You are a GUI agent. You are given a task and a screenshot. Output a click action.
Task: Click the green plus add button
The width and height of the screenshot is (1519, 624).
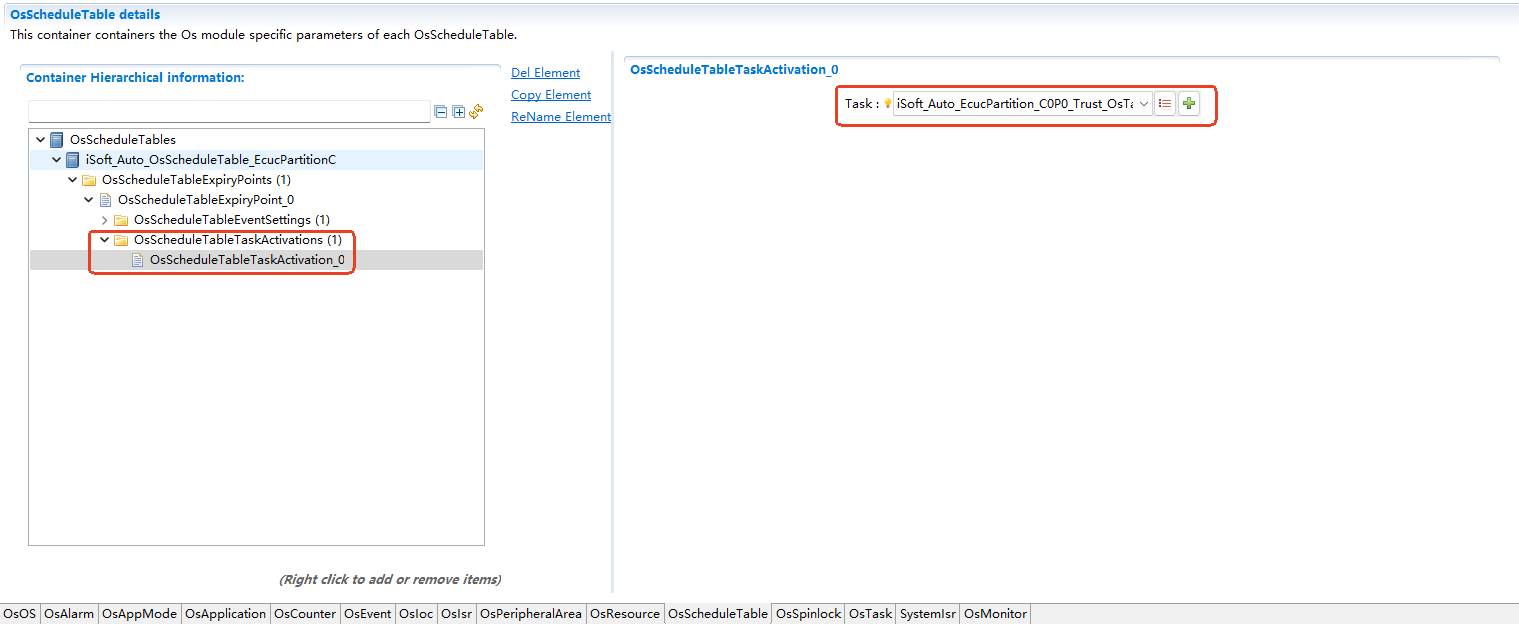[1188, 104]
